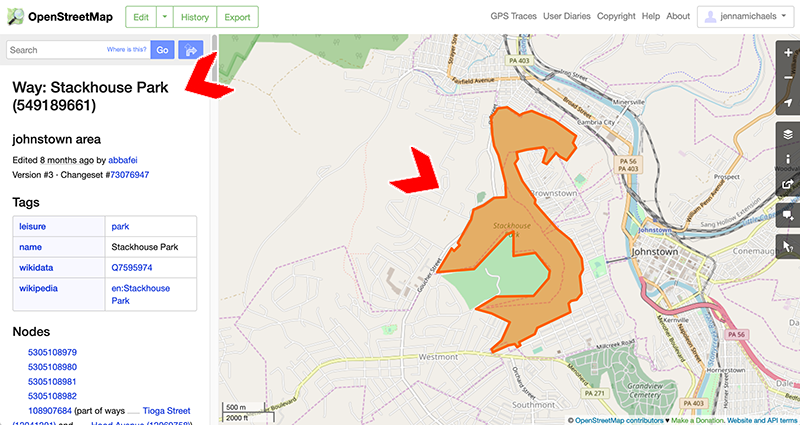Screen dimensions: 800x425
Task: Click the user avatar icon next to jennamichaels
Action: click(x=710, y=17)
